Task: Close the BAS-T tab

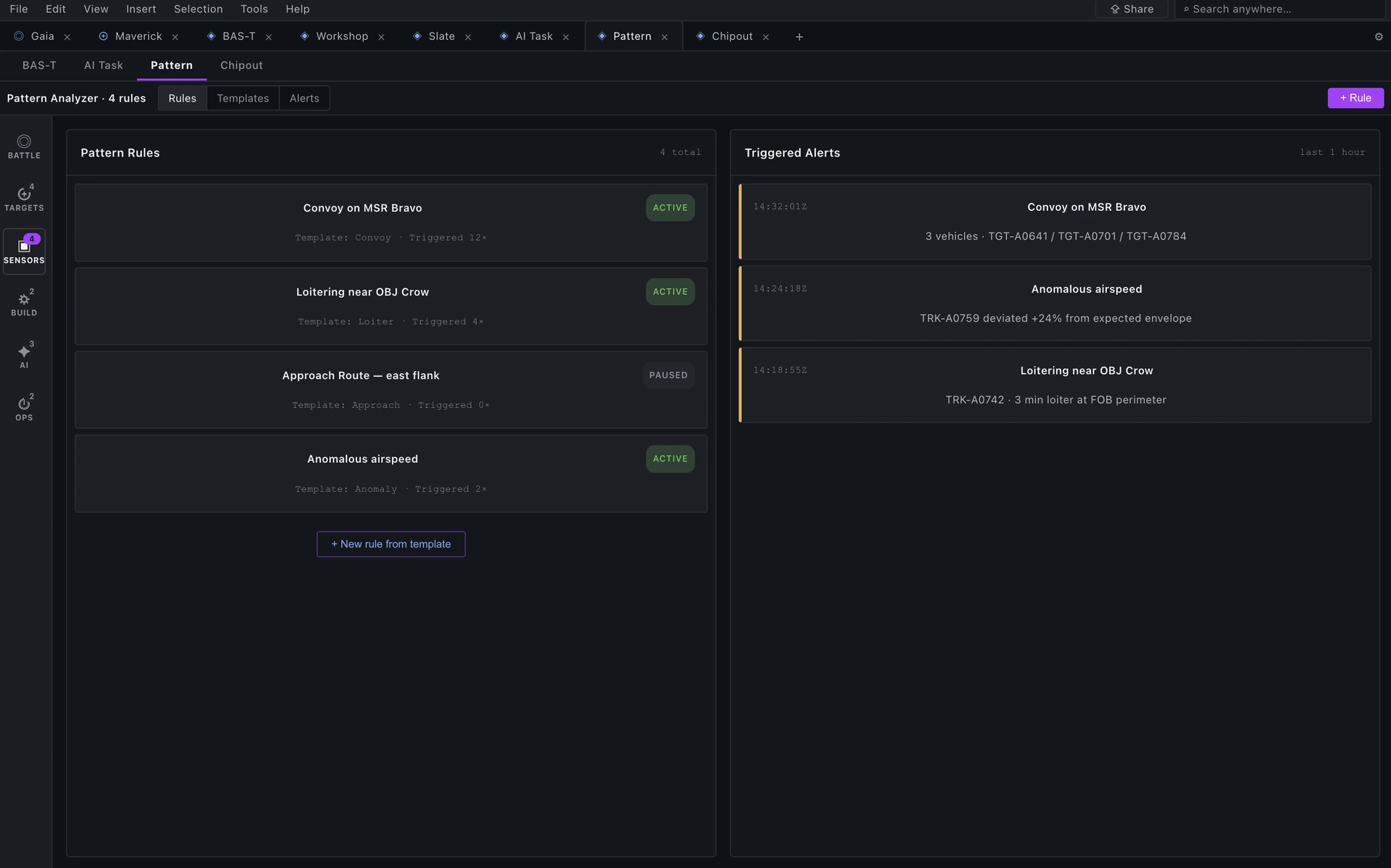Action: pos(268,37)
